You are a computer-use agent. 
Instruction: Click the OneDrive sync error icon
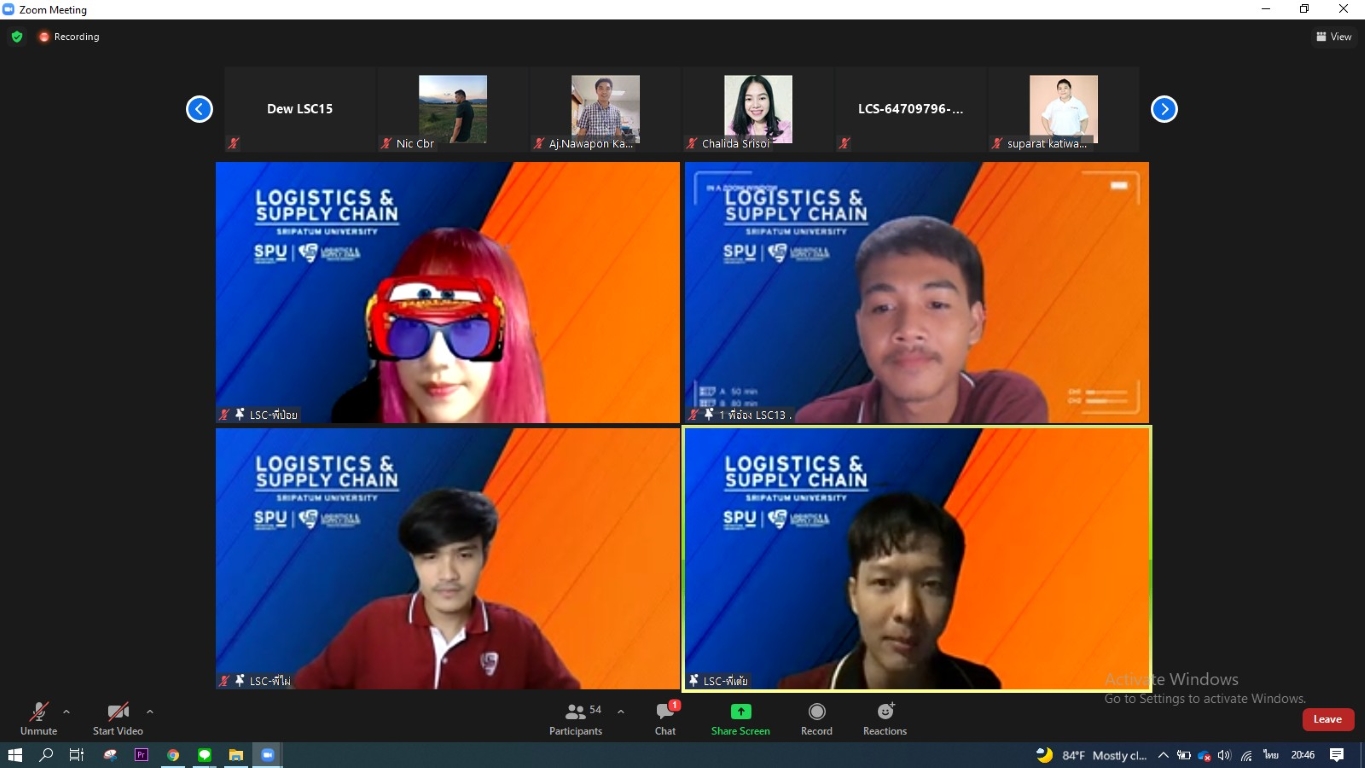click(x=1204, y=755)
